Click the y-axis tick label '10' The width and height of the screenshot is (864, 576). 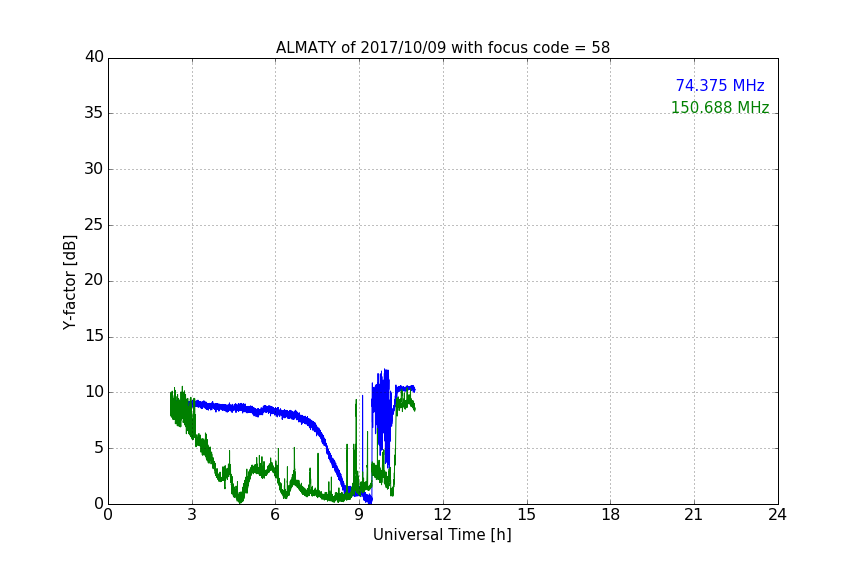click(94, 392)
